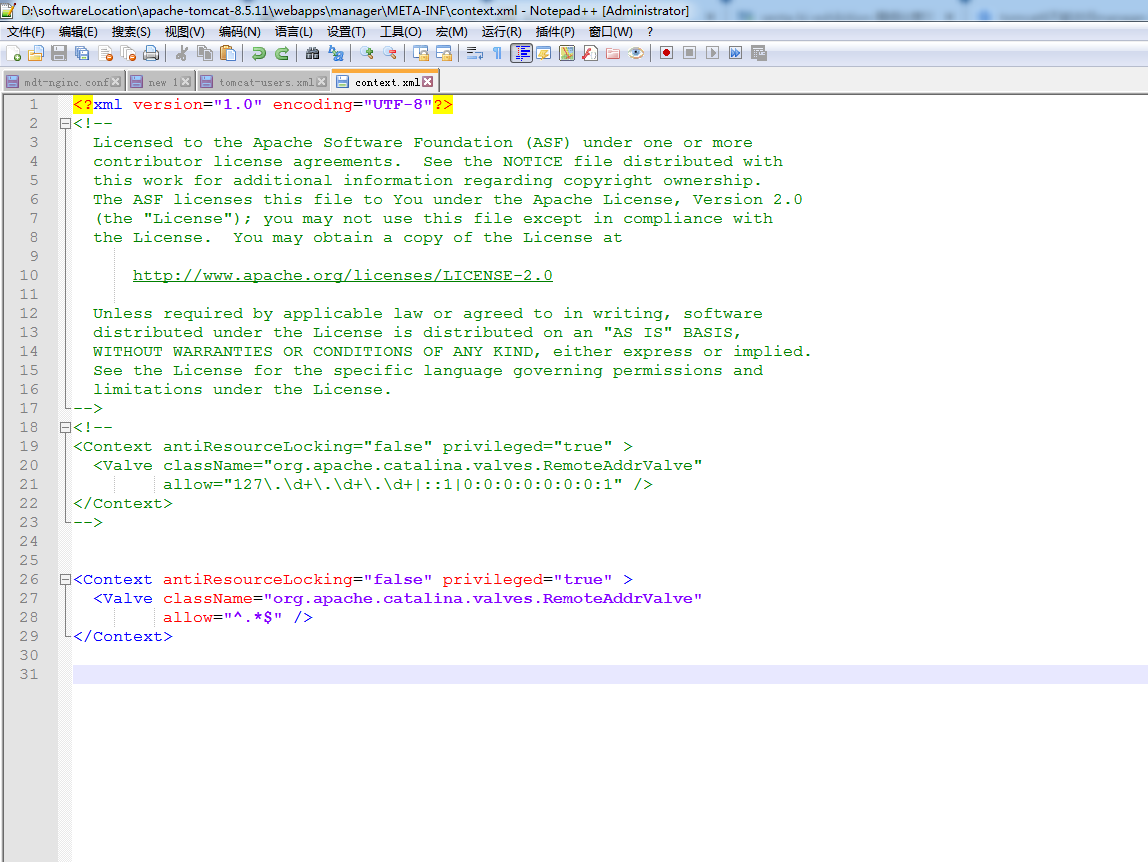The image size is (1148, 862).
Task: Open the 编码(N) menu
Action: pos(239,31)
